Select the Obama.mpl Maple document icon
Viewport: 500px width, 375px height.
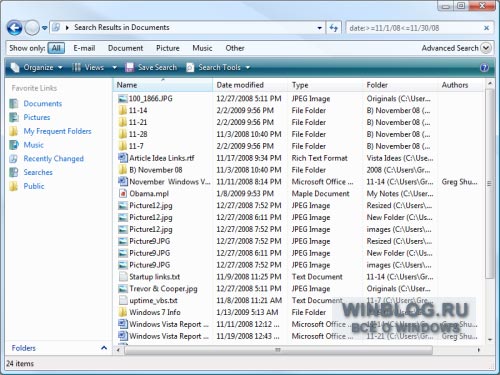123,194
